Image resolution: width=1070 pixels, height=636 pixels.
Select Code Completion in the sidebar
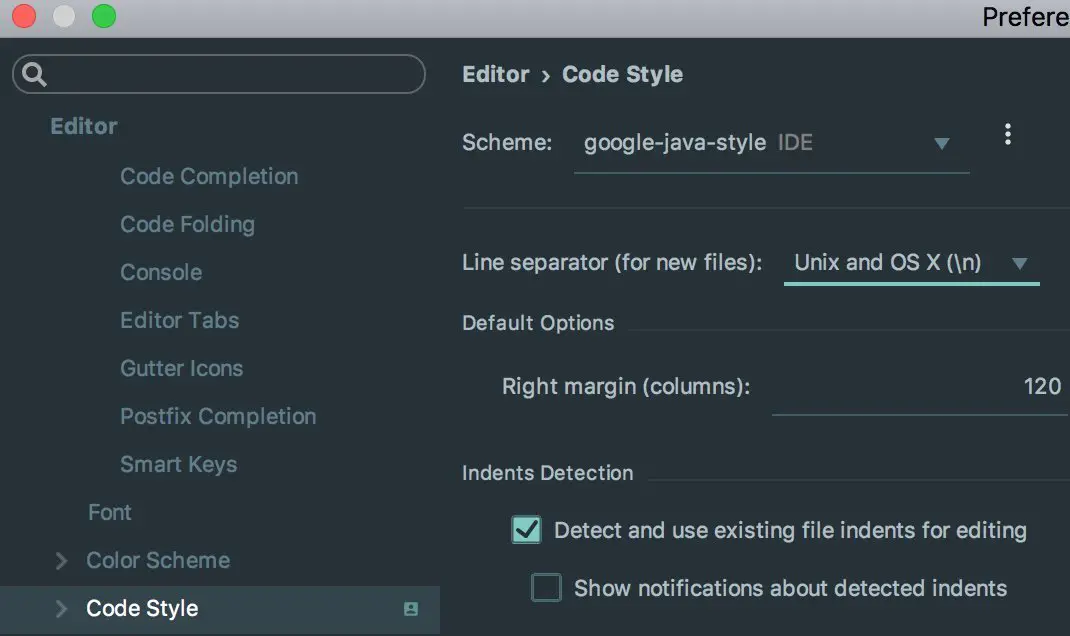[209, 176]
